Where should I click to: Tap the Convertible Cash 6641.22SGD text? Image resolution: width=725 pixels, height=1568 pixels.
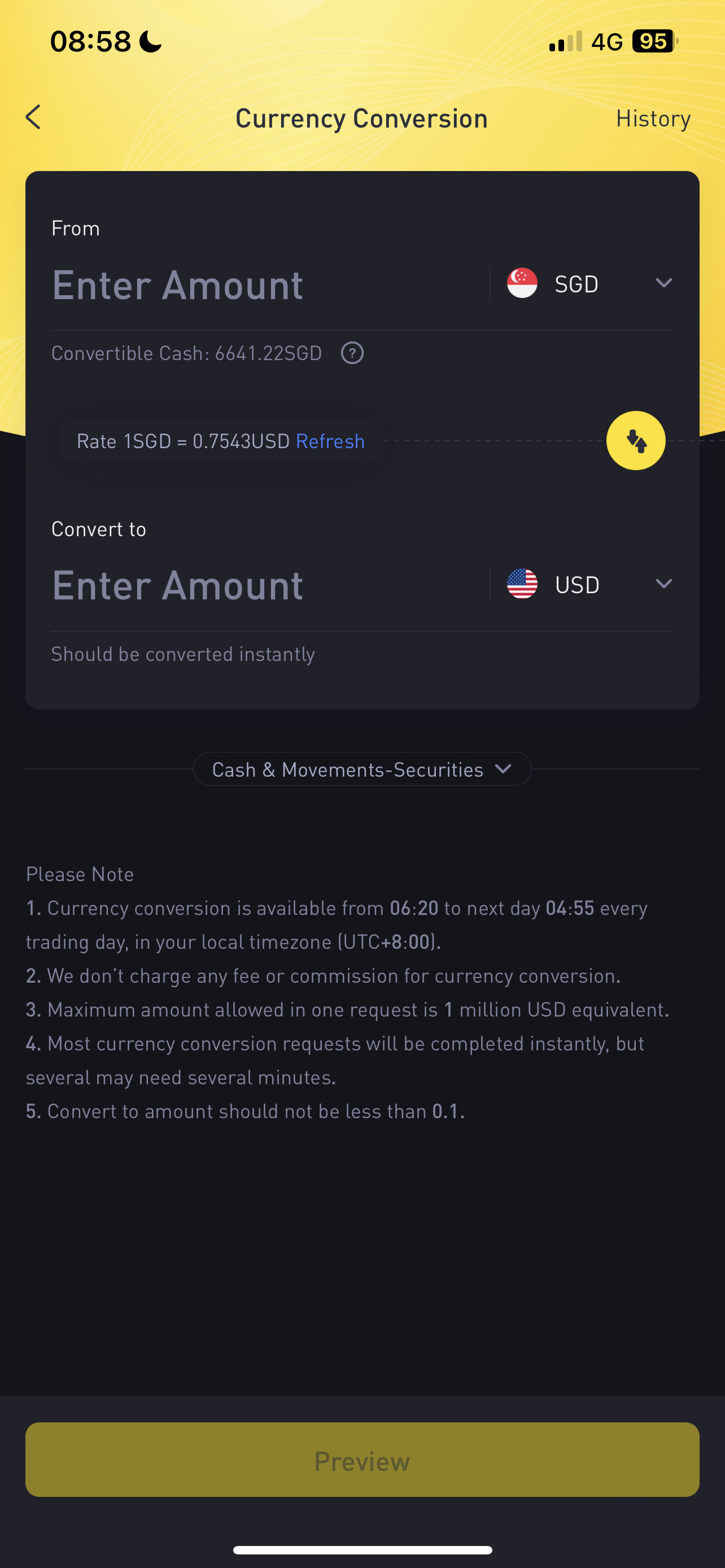pos(186,354)
